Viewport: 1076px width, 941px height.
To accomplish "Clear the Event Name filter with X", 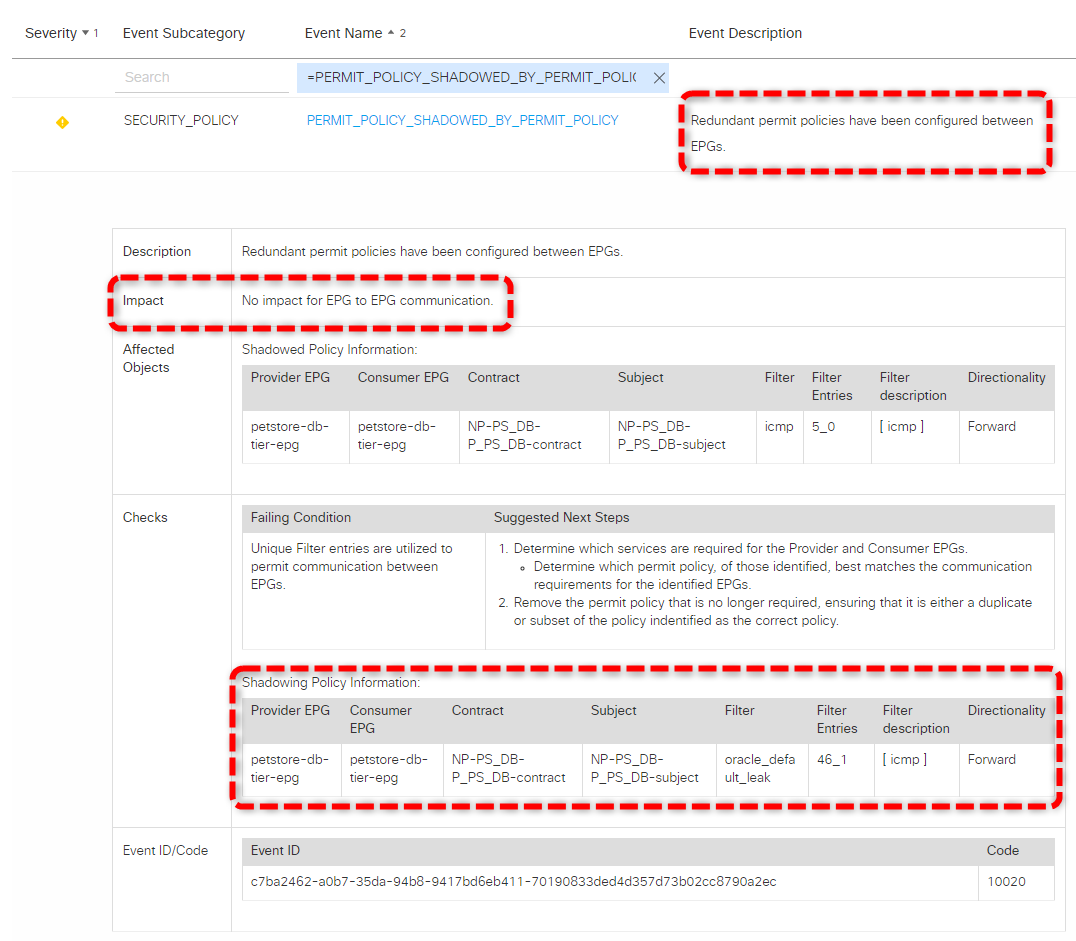I will click(x=659, y=78).
